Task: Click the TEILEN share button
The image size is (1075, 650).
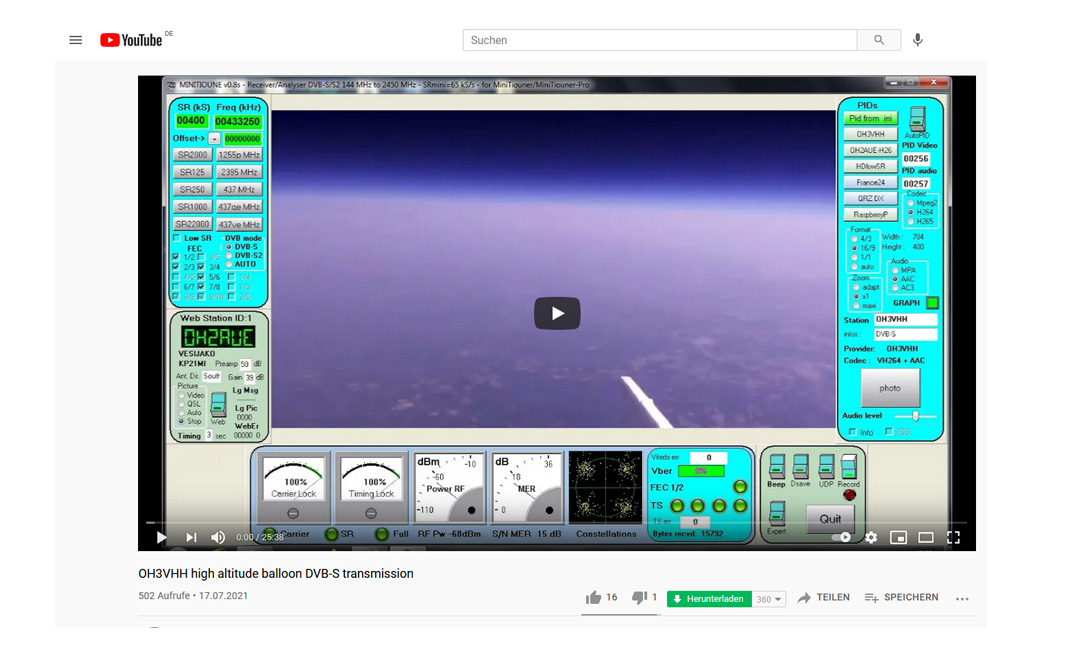Action: point(823,598)
